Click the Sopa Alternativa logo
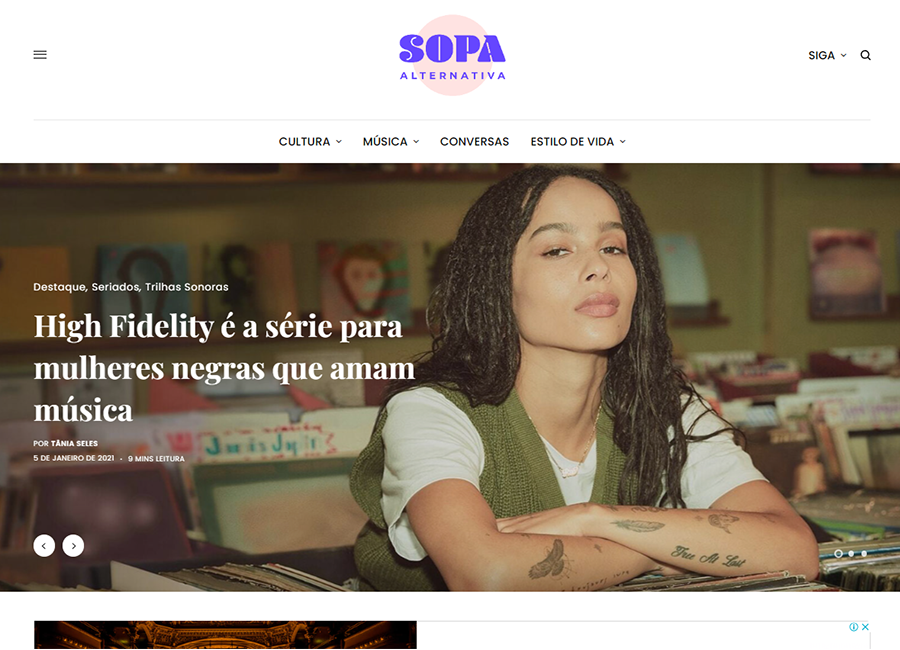Image resolution: width=900 pixels, height=650 pixels. pyautogui.click(x=452, y=55)
